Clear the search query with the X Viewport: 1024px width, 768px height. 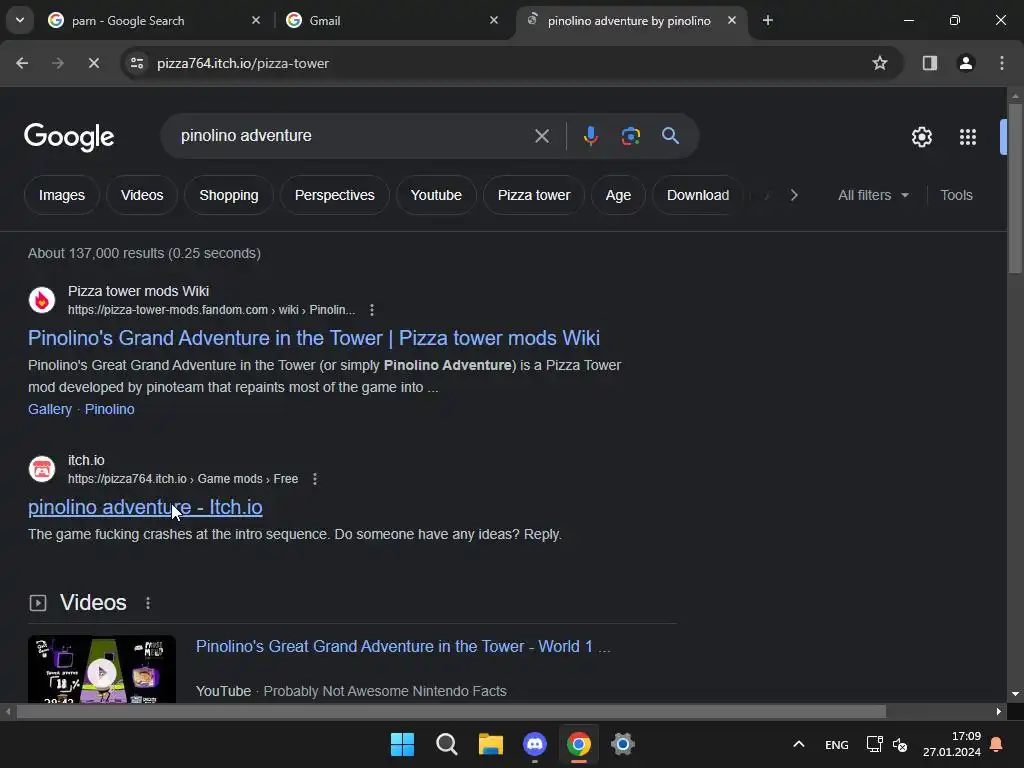[541, 136]
